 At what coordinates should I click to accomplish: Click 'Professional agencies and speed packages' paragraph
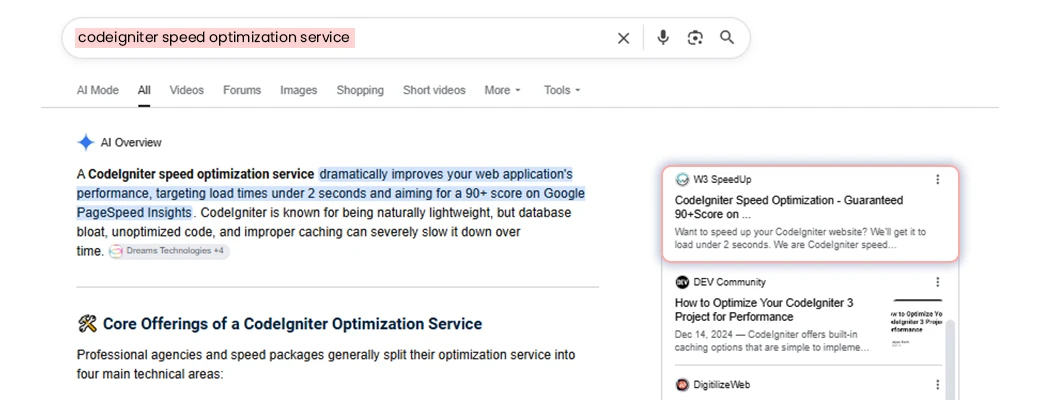click(326, 364)
